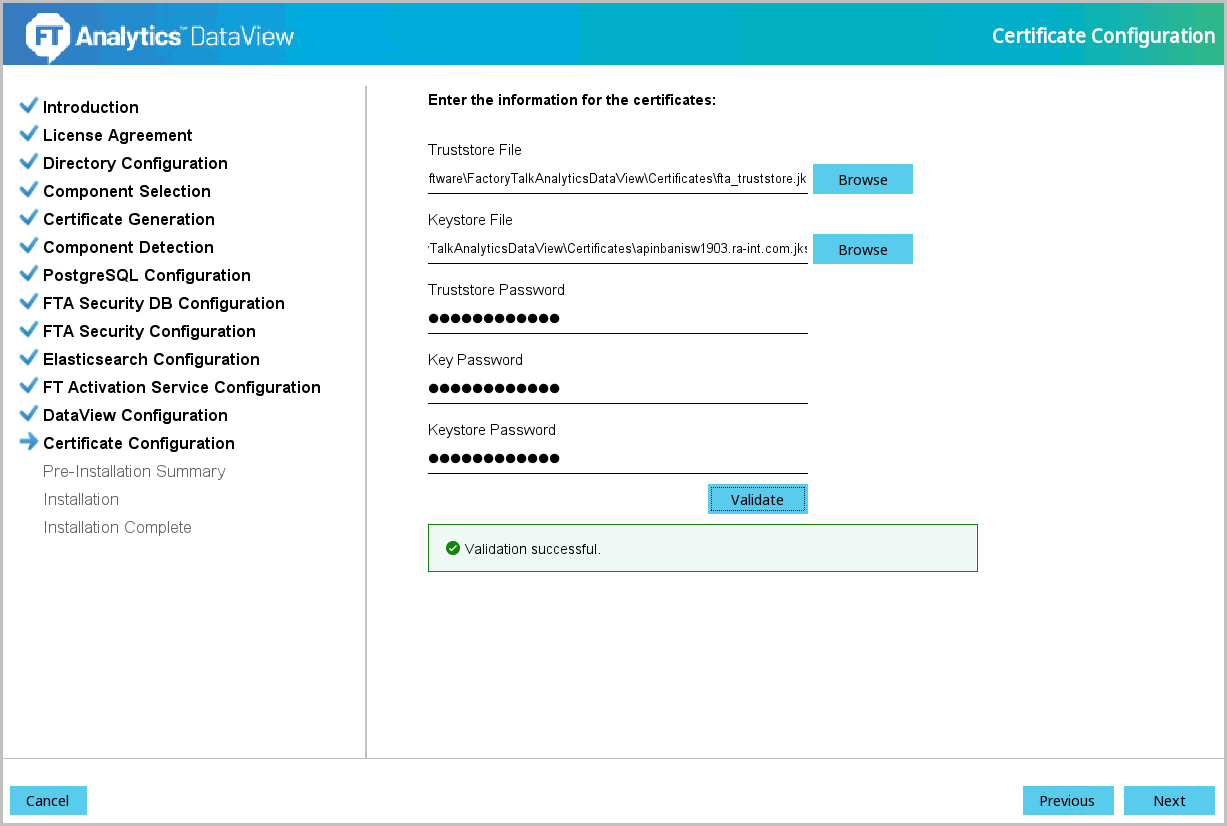Click the arrow icon beside Certificate Configuration
1227x826 pixels.
point(29,442)
